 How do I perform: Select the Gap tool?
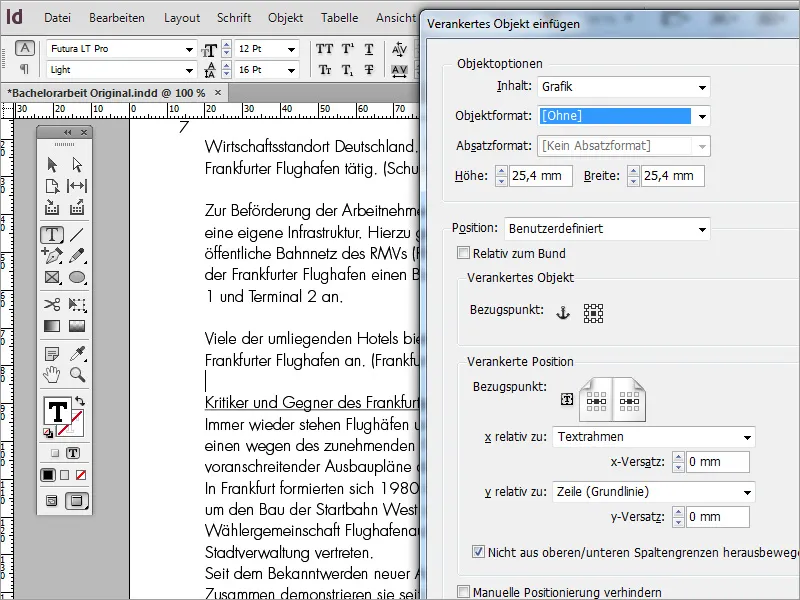pyautogui.click(x=77, y=186)
